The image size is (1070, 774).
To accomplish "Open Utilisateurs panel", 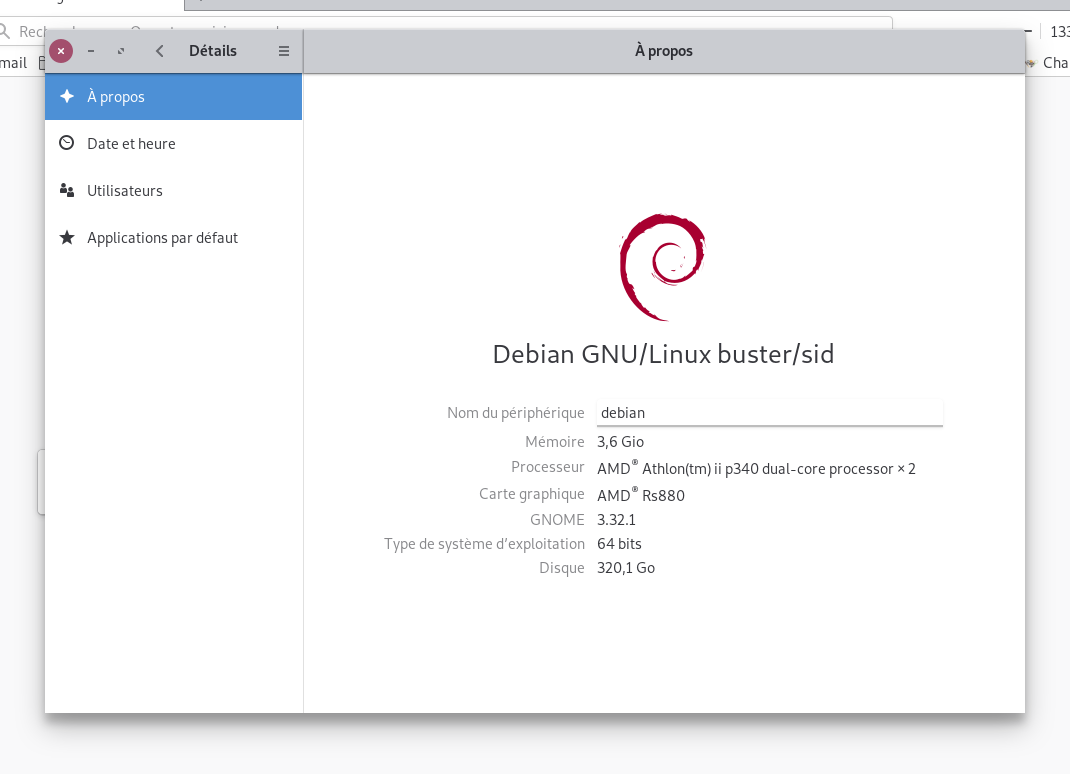I will point(173,191).
